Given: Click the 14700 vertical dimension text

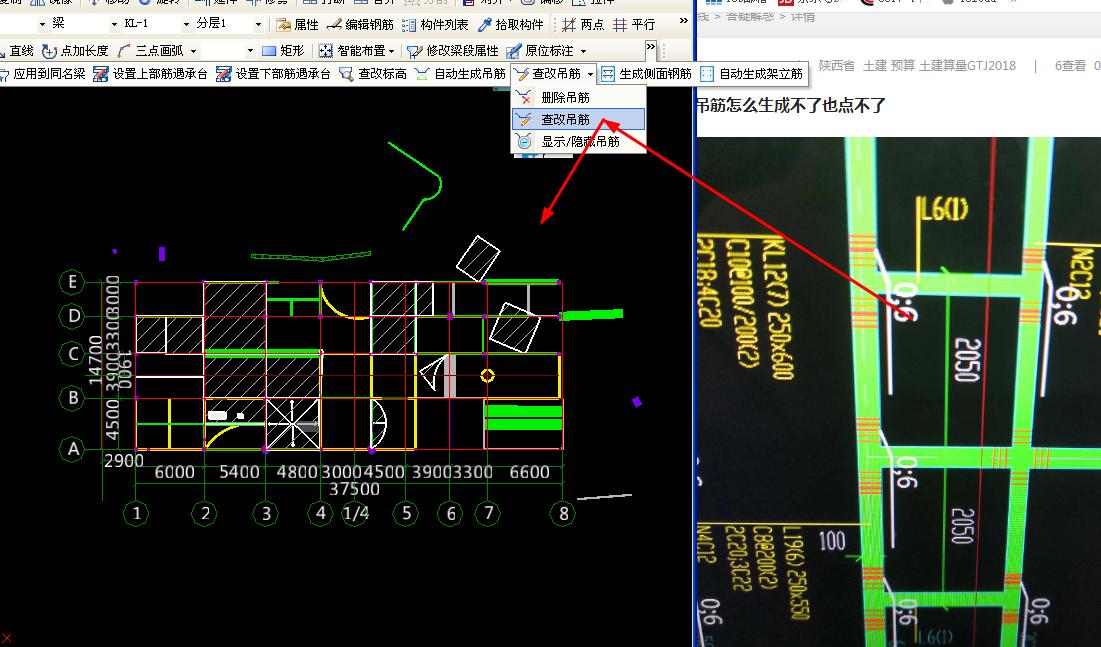Looking at the screenshot, I should point(95,360).
